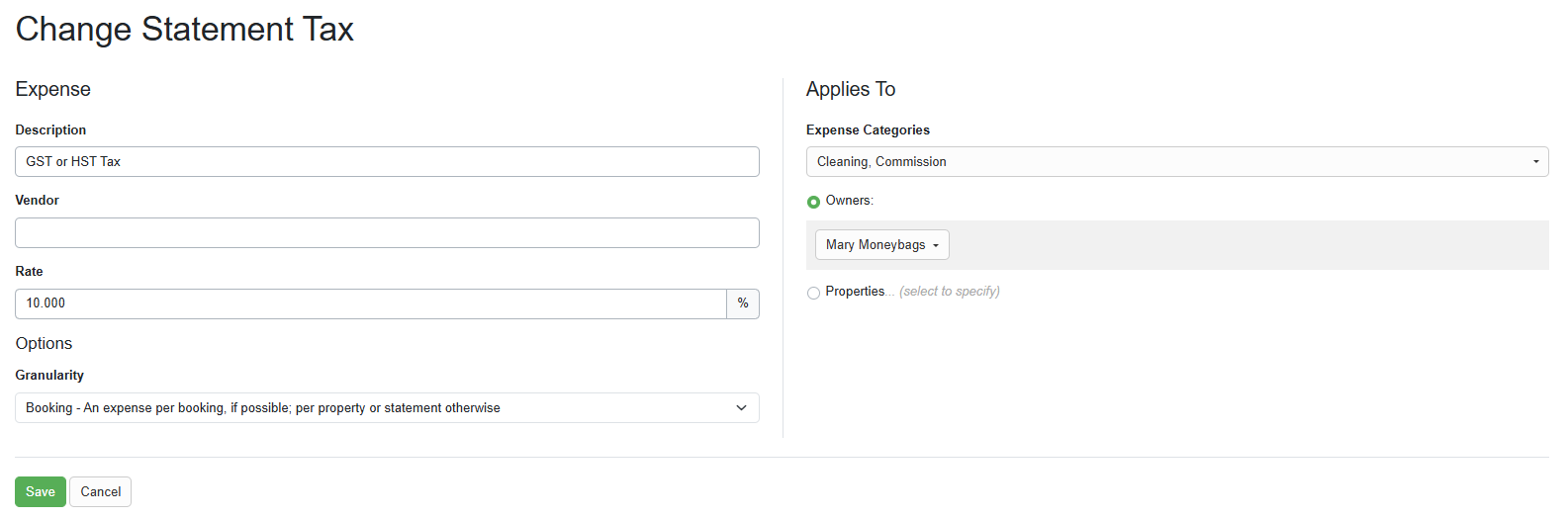
Task: Click the Applies To heading
Action: 851,89
